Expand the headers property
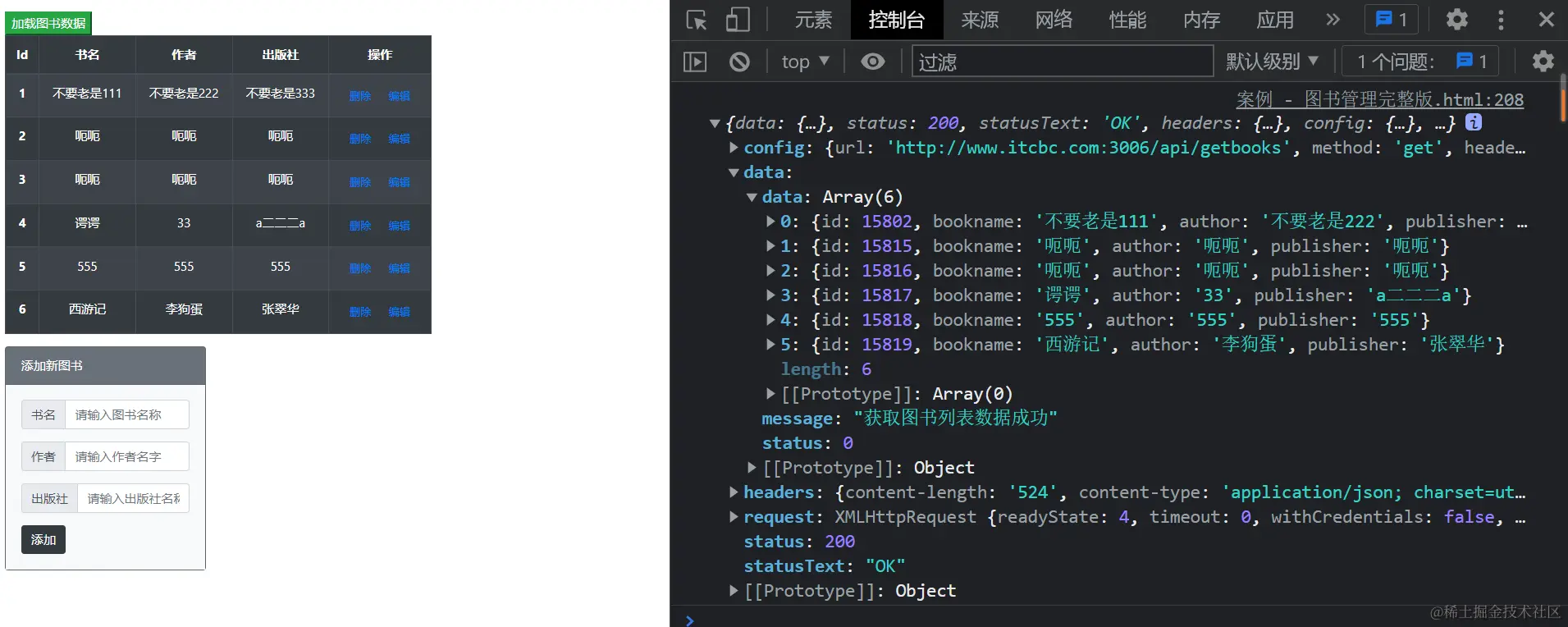 click(x=734, y=492)
